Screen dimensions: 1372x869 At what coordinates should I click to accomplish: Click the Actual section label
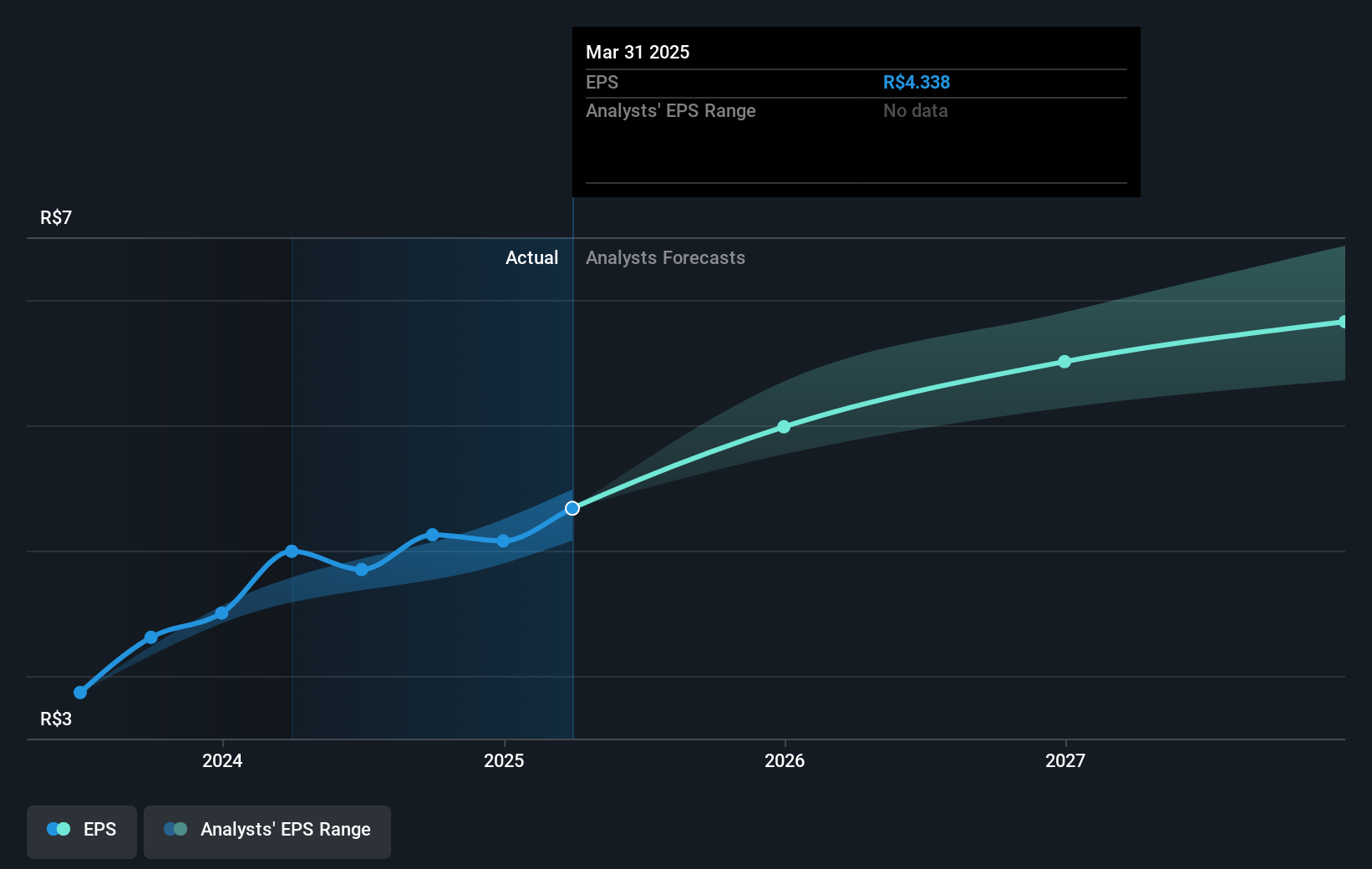click(x=531, y=258)
